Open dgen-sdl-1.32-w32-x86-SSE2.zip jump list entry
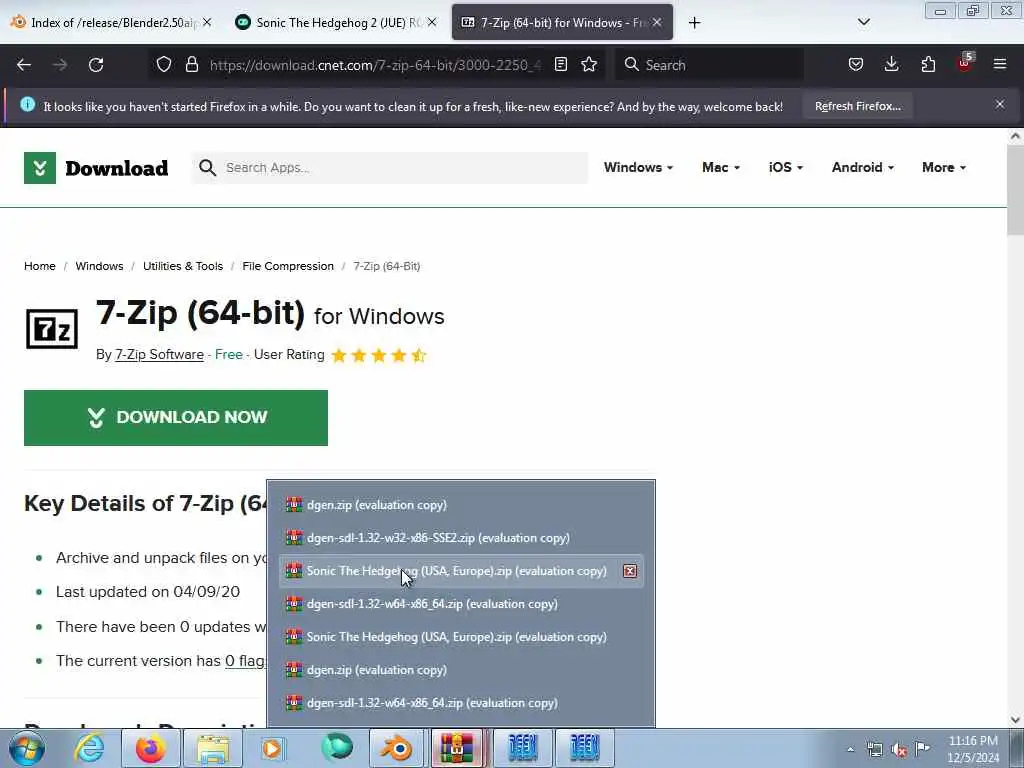Screen dimensions: 1024x768 461,537
